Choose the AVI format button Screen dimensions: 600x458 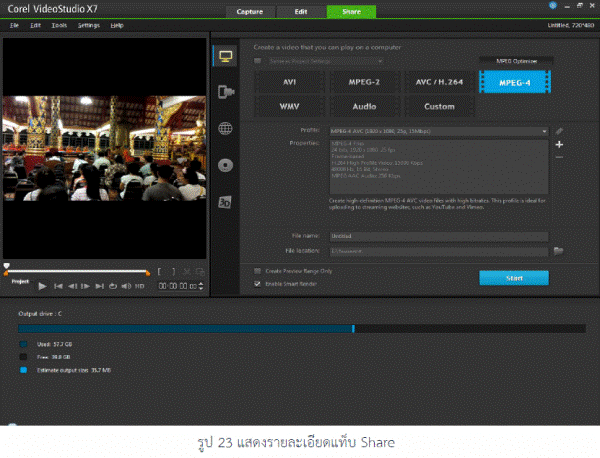coord(290,82)
